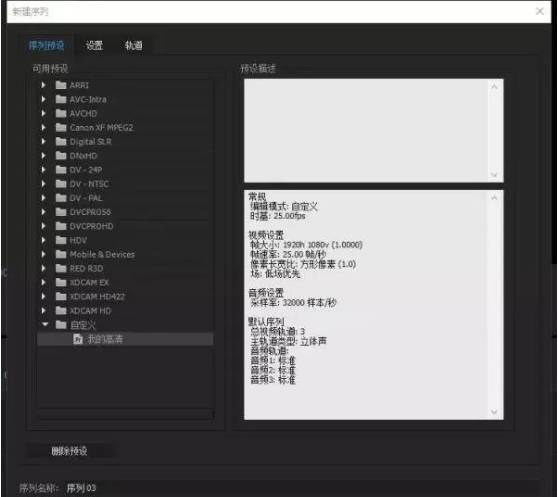Screen dimensions: 558x497
Task: Expand the Digital SLR folder
Action: (x=43, y=141)
